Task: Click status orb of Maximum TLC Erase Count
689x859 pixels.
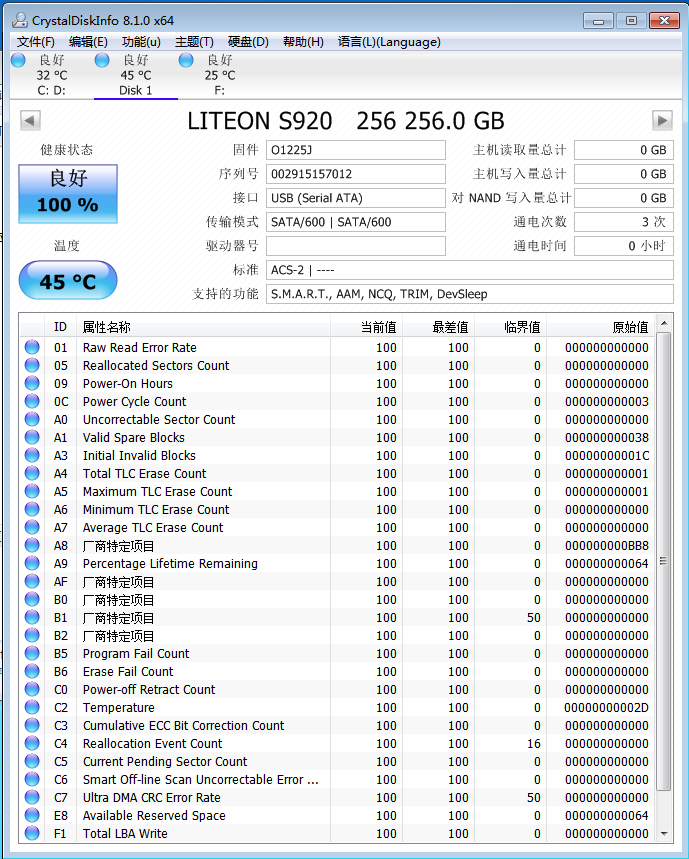Action: point(32,491)
